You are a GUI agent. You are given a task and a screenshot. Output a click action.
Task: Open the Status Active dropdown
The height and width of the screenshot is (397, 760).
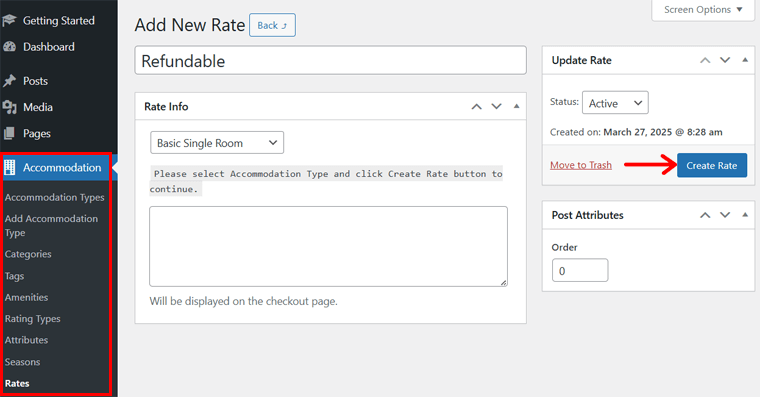tap(615, 103)
